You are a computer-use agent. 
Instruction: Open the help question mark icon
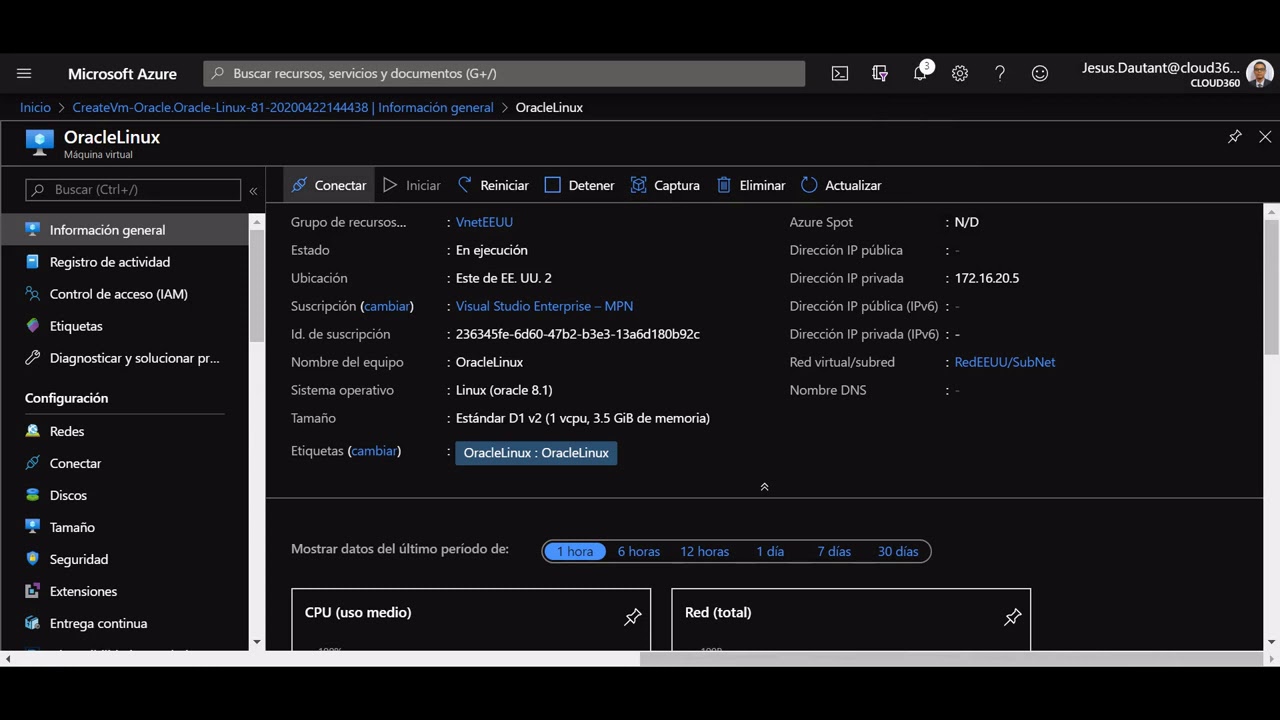[1000, 73]
